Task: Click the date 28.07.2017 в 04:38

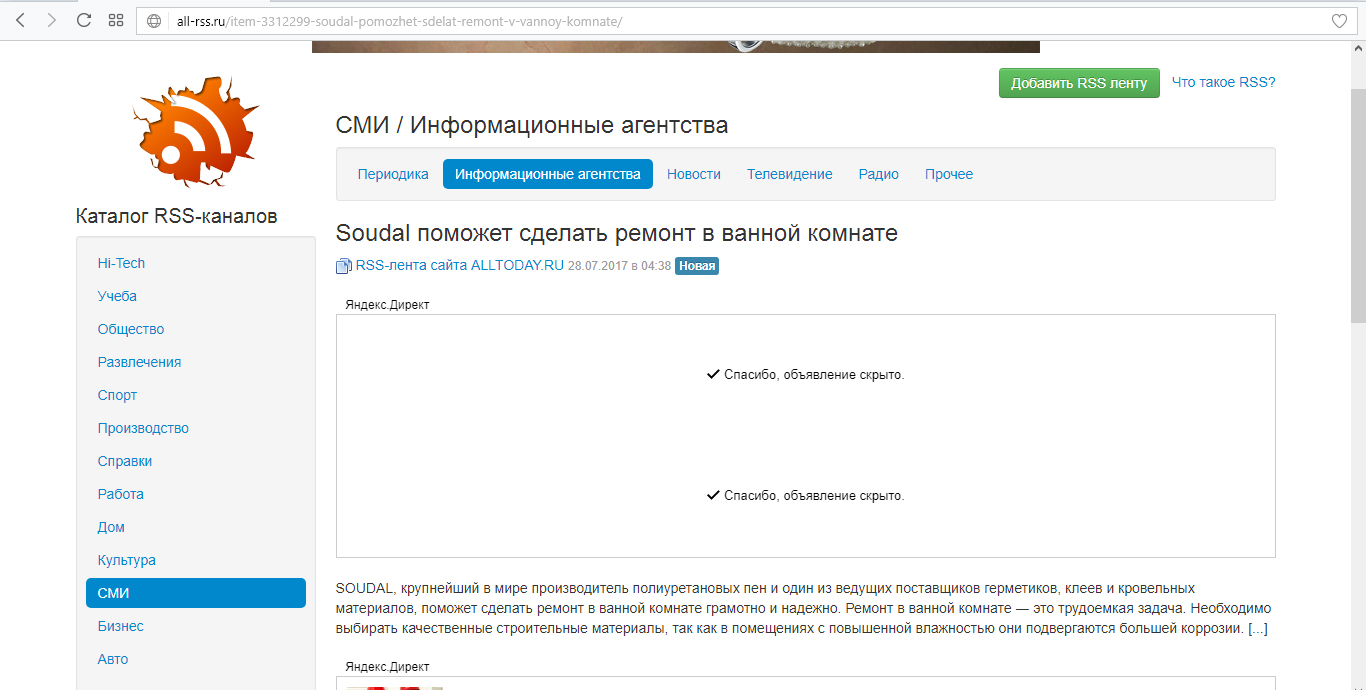Action: [619, 266]
